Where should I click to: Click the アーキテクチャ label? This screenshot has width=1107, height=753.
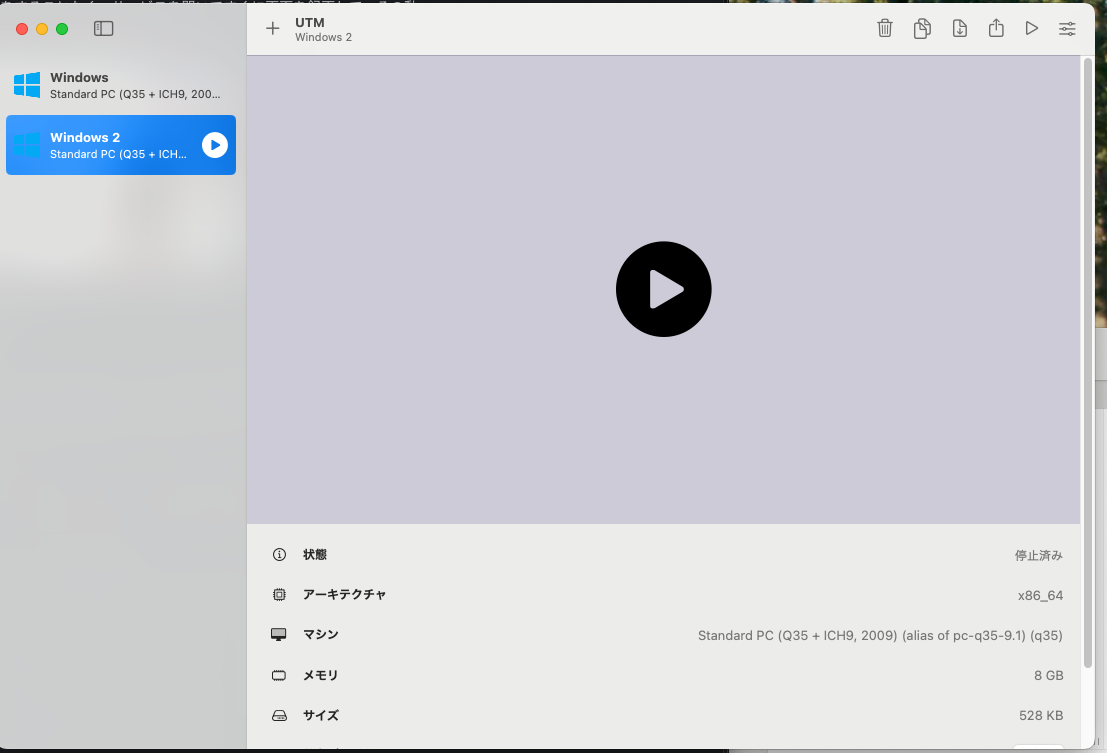345,594
